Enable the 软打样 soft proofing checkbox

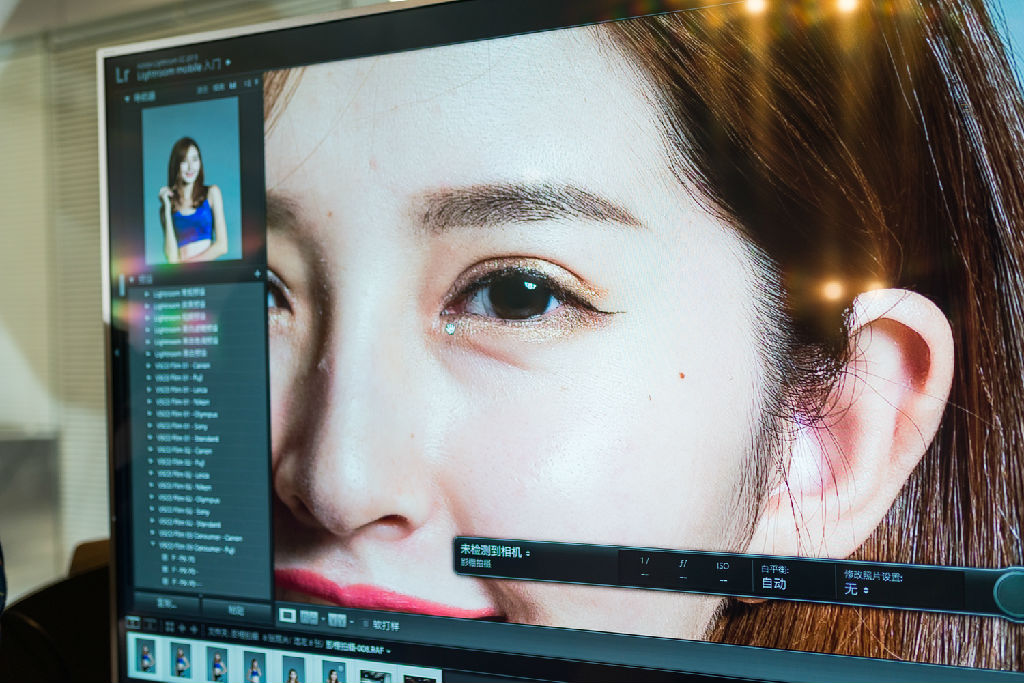click(x=365, y=624)
